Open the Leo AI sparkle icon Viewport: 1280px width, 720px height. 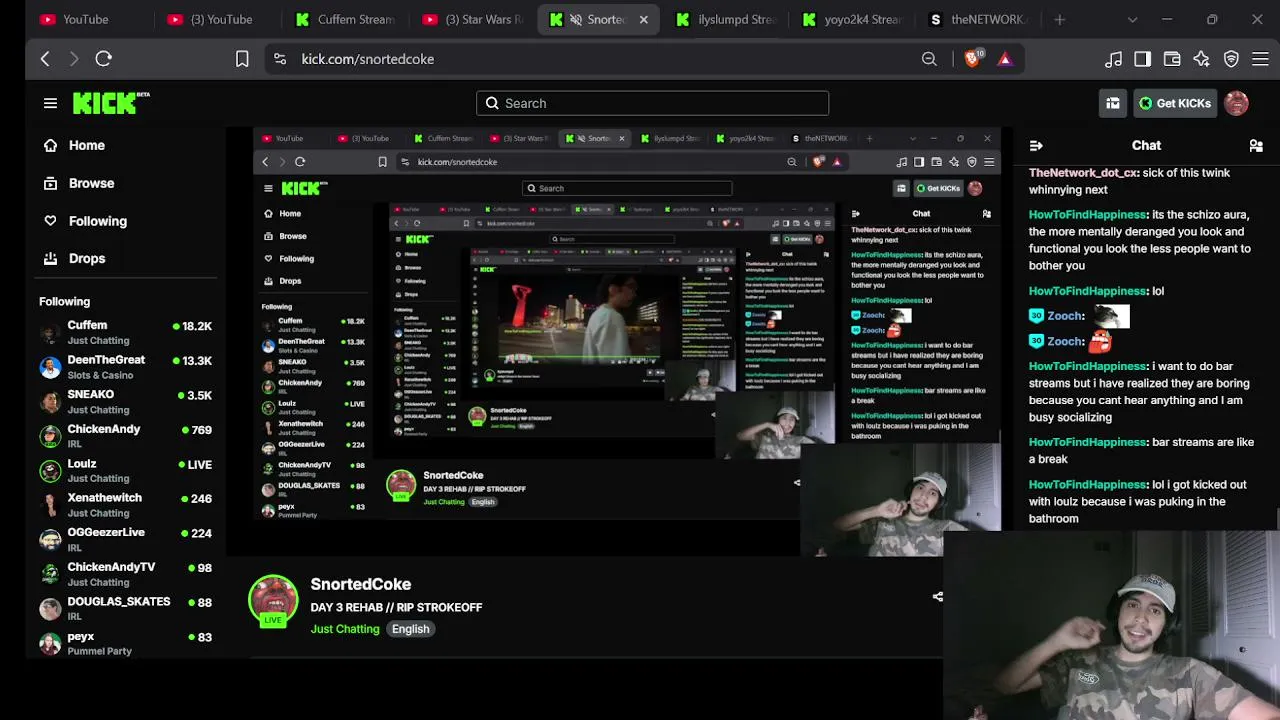1202,59
